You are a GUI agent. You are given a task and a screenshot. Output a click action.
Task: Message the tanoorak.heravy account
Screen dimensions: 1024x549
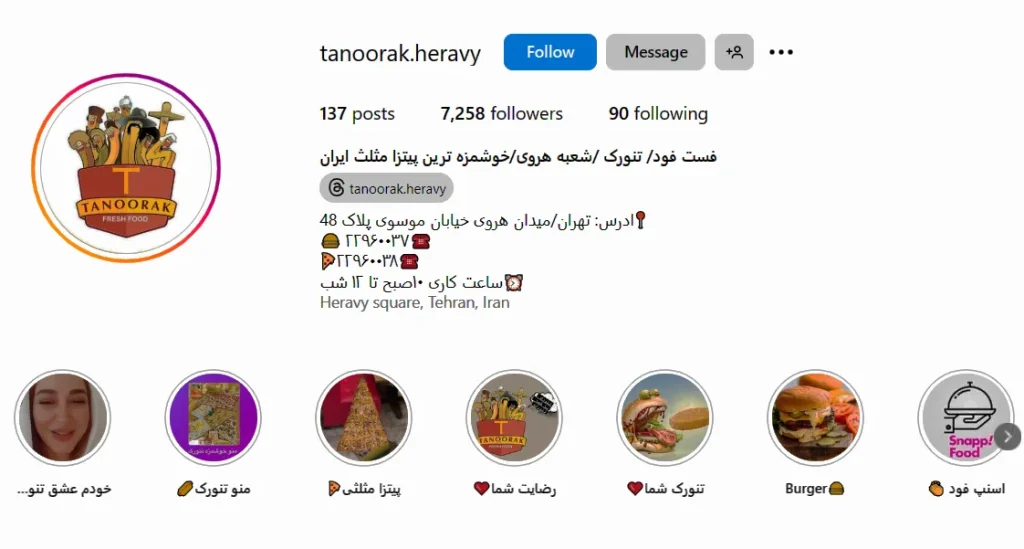656,52
